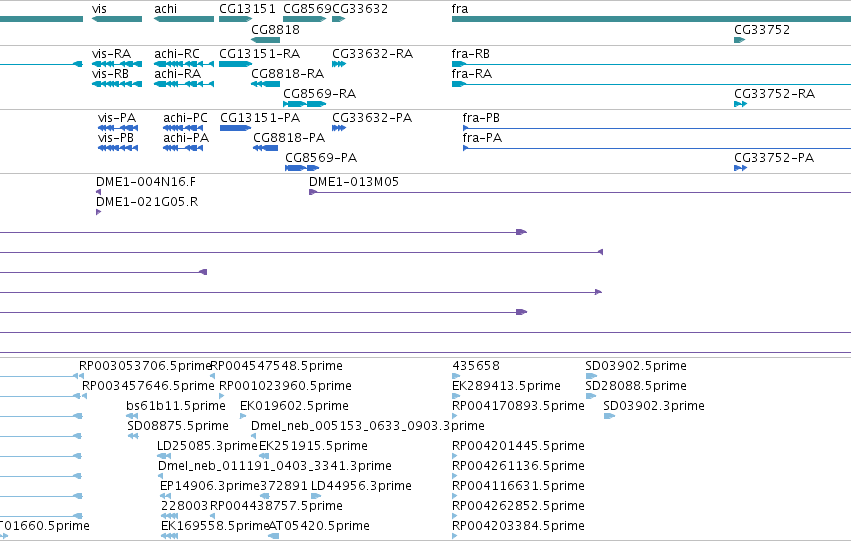Click EST RP003053706.5prime

click(x=80, y=376)
